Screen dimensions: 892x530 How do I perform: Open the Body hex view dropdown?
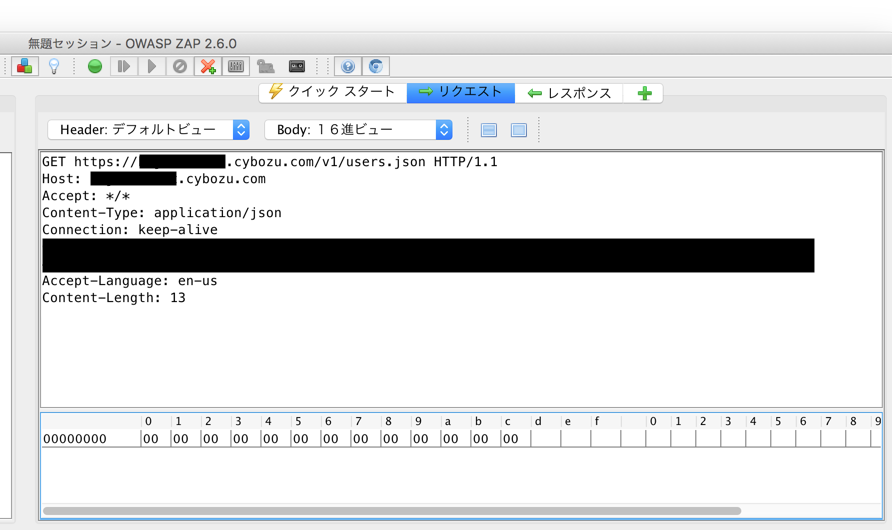click(358, 130)
